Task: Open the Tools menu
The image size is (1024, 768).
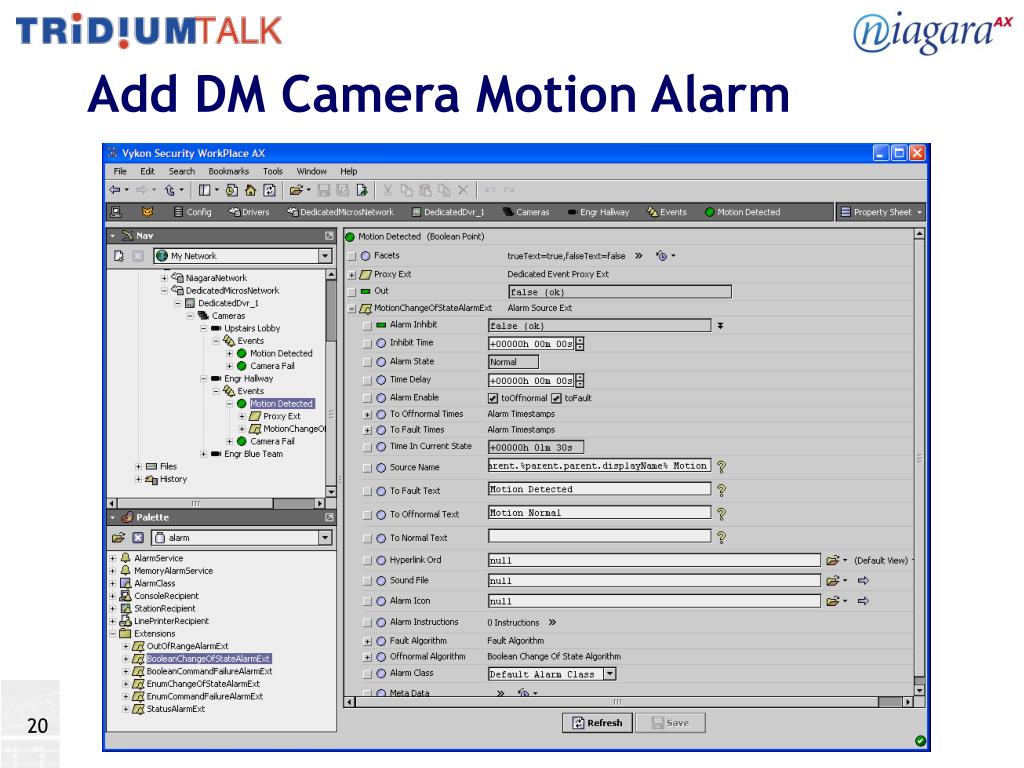Action: pos(273,171)
